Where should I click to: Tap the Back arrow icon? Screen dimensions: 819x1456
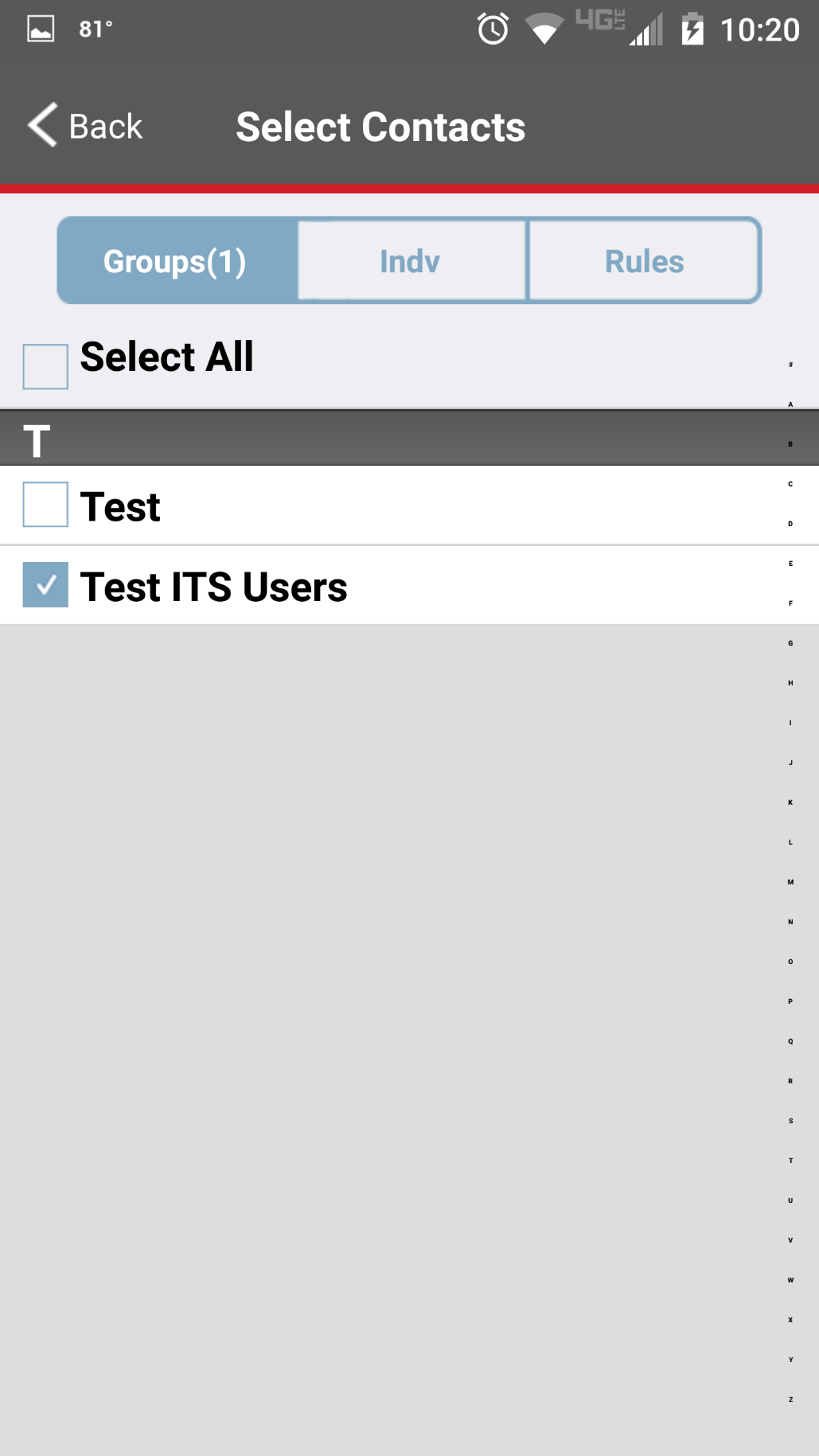[x=43, y=125]
